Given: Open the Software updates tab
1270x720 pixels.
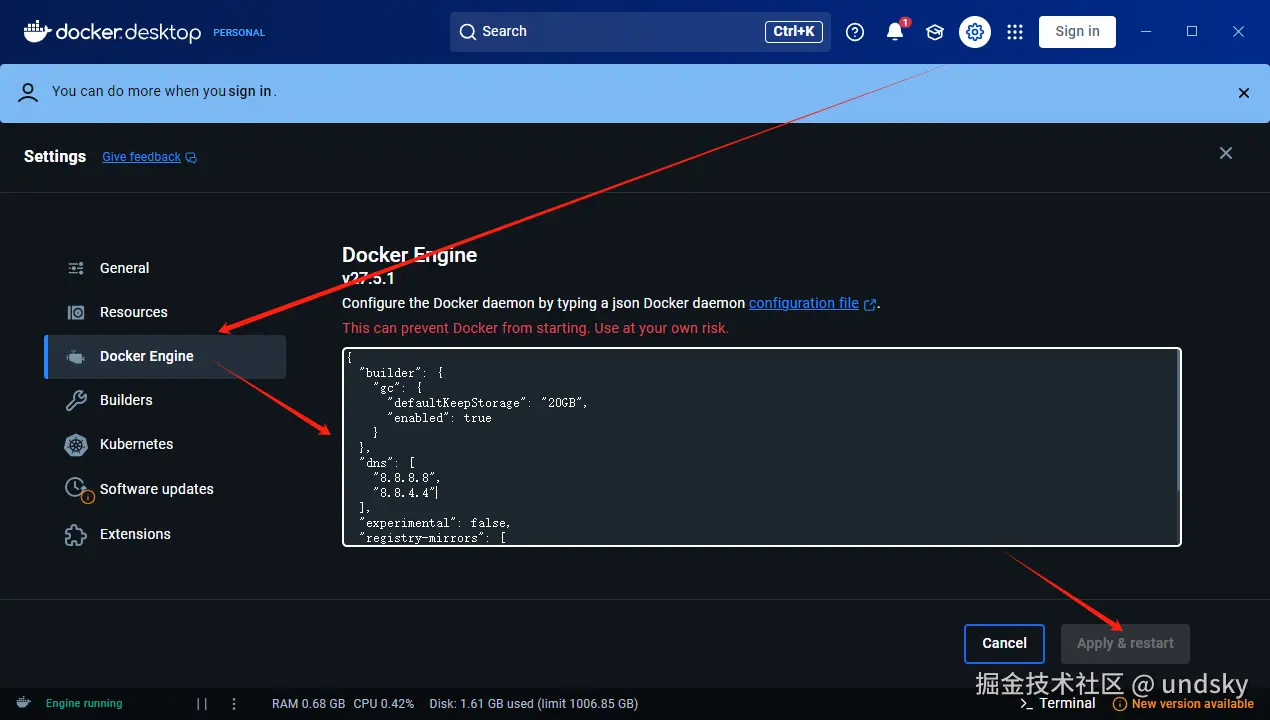Looking at the screenshot, I should 165,489.
